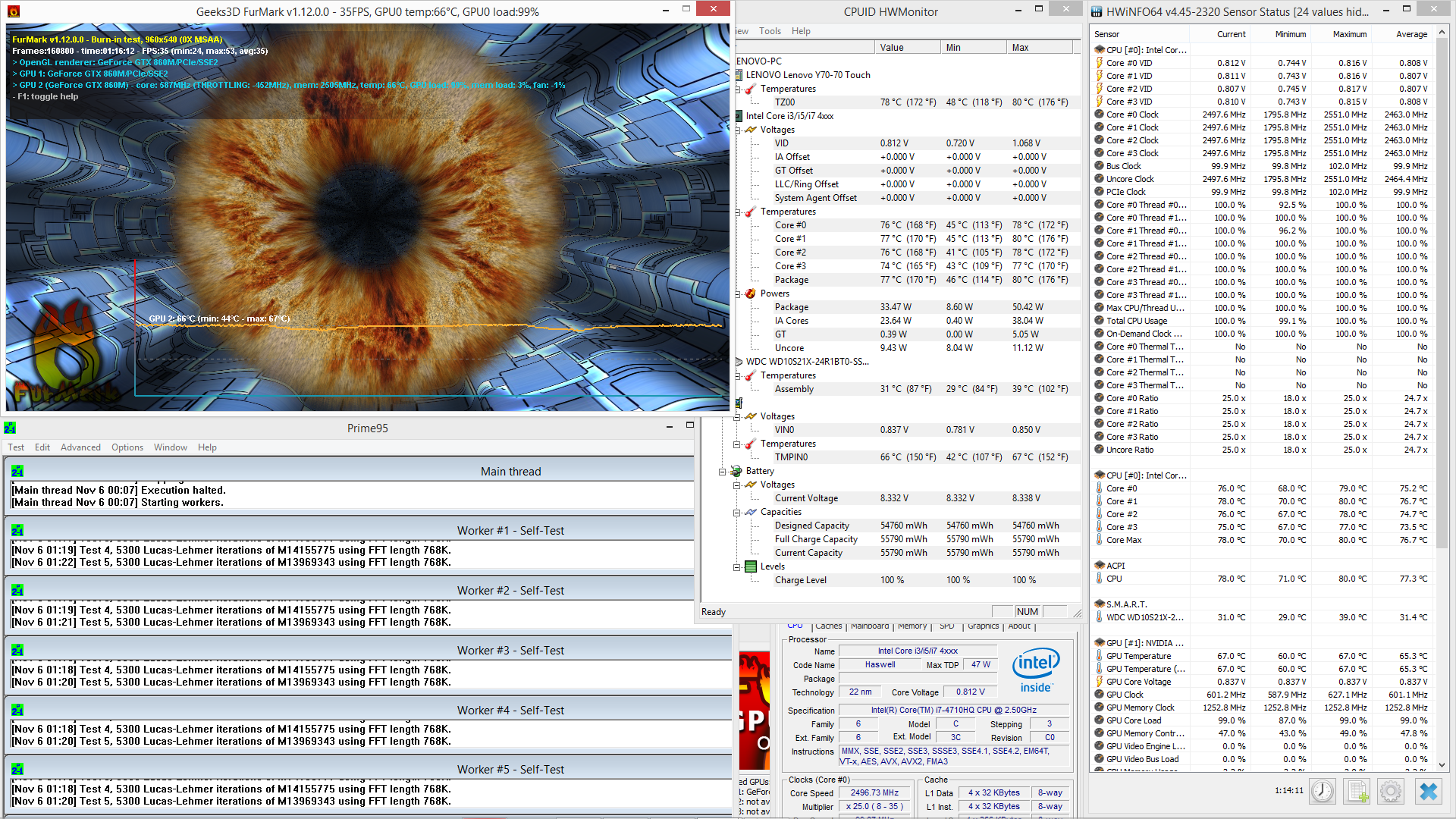
Task: Open HWMonitor Help menu
Action: click(801, 31)
